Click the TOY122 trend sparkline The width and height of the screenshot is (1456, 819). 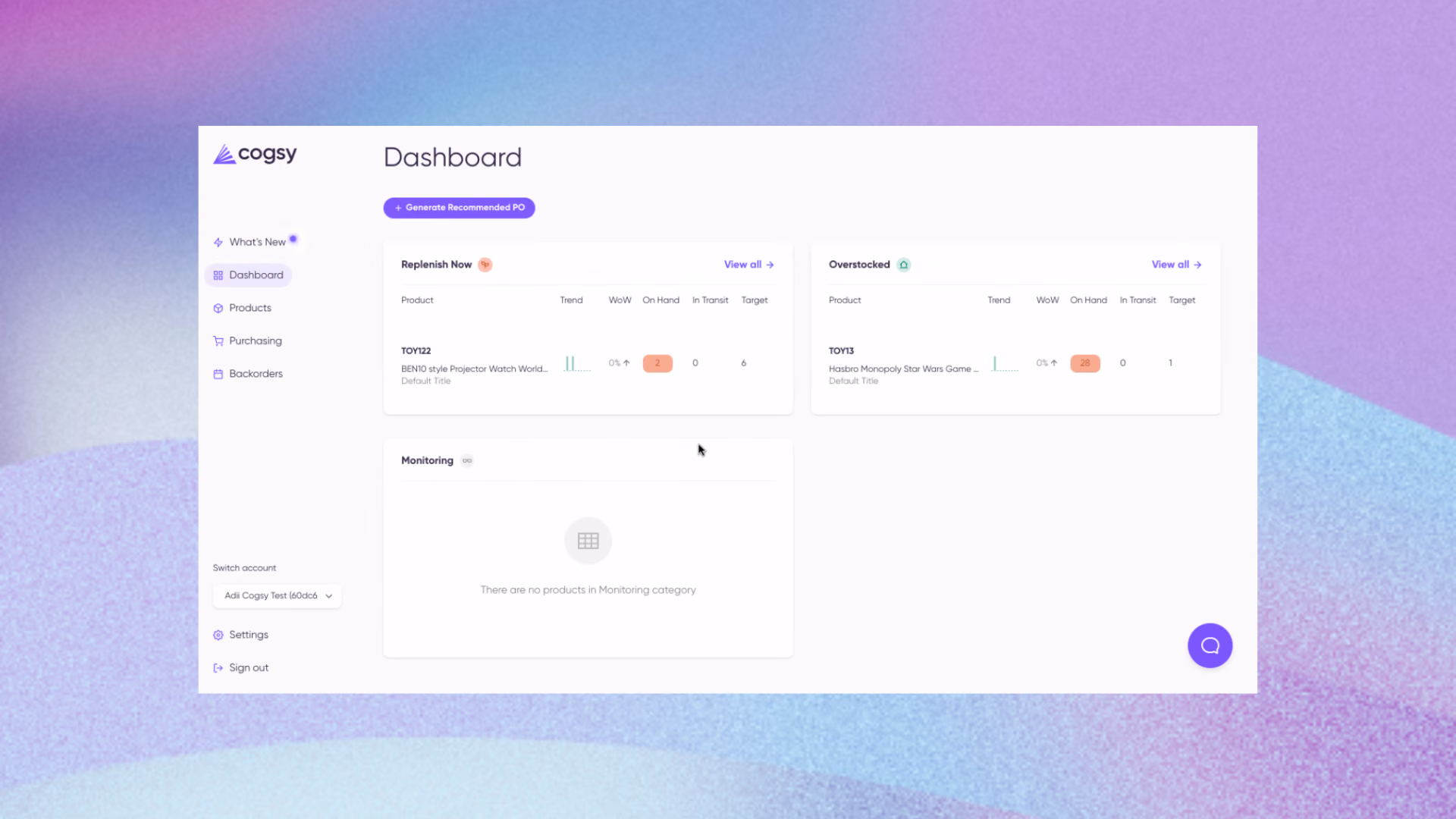[x=577, y=363]
